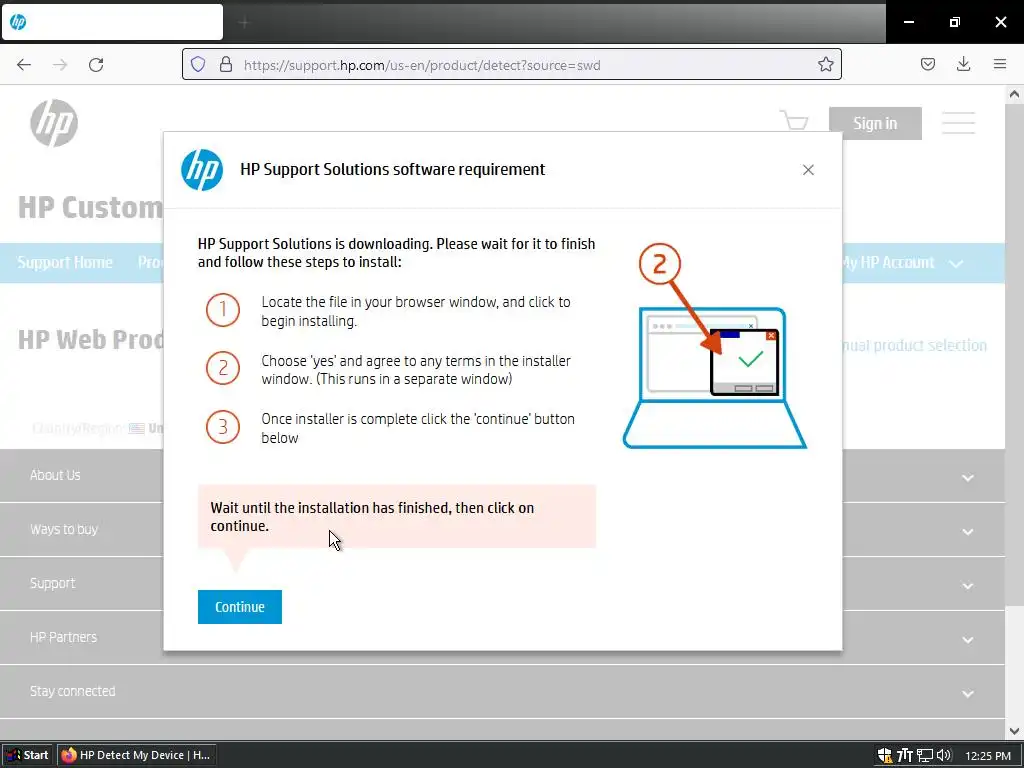Click the Sign in button
The image size is (1024, 768).
click(875, 123)
